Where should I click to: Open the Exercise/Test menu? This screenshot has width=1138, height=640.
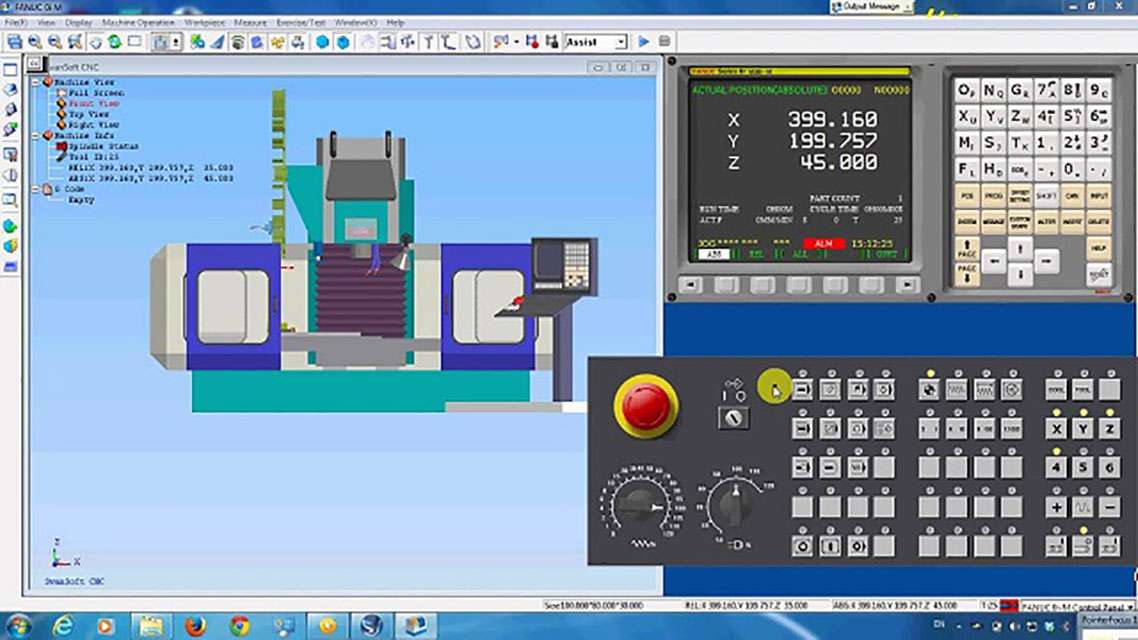point(300,22)
